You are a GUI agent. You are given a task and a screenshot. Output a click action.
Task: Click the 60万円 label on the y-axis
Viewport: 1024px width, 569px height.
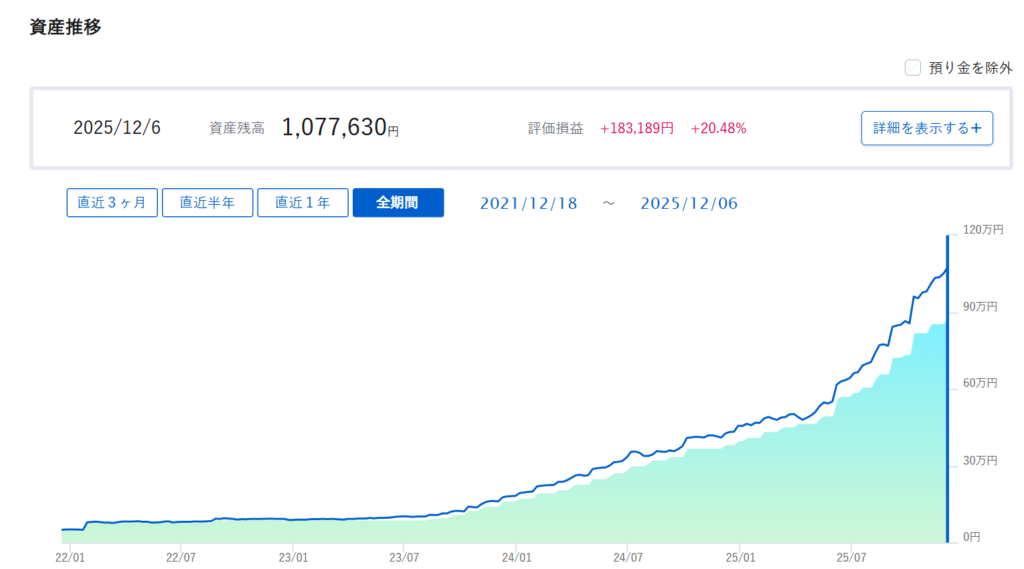point(980,384)
